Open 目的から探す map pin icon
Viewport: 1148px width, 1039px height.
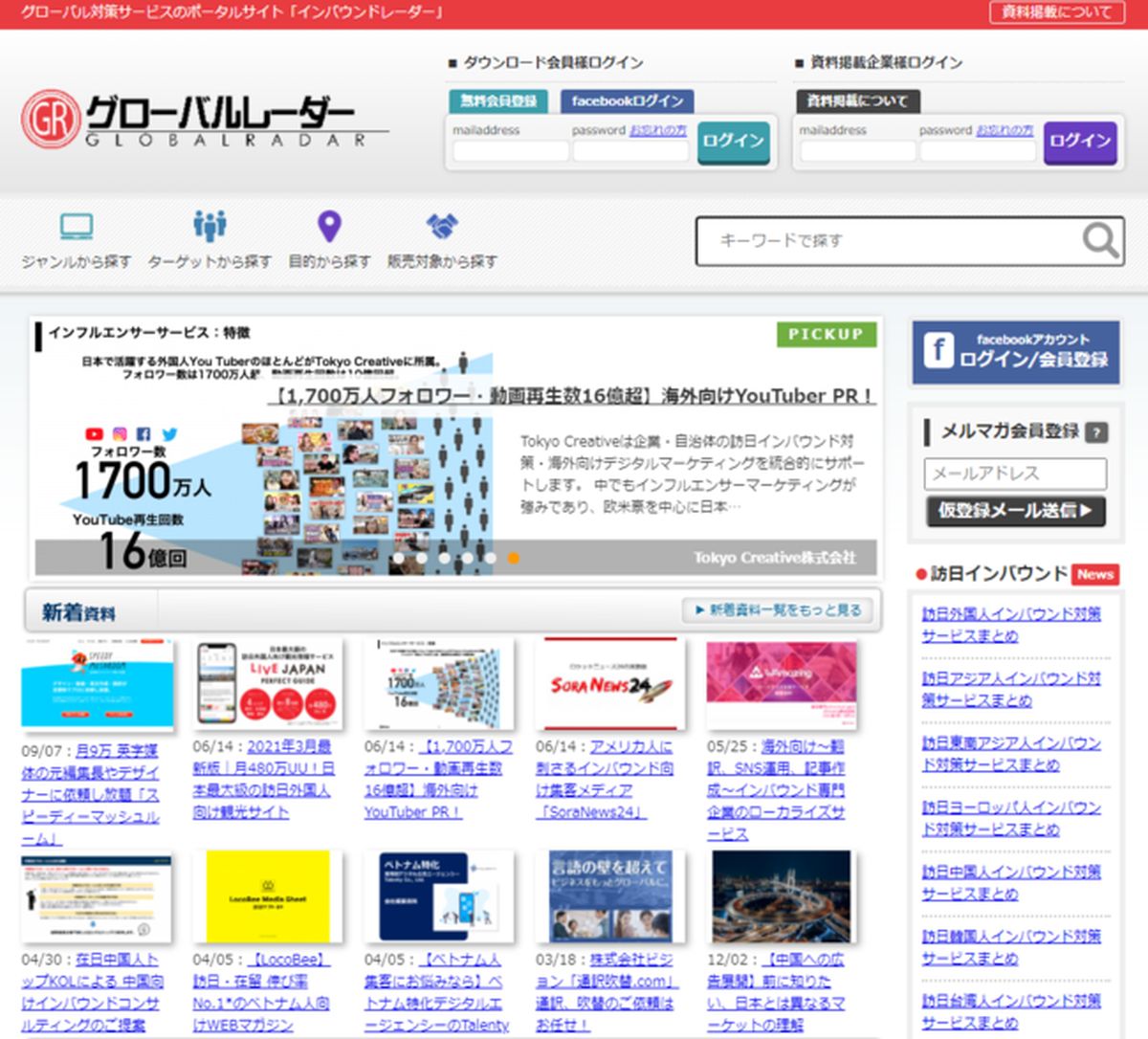pos(329,227)
